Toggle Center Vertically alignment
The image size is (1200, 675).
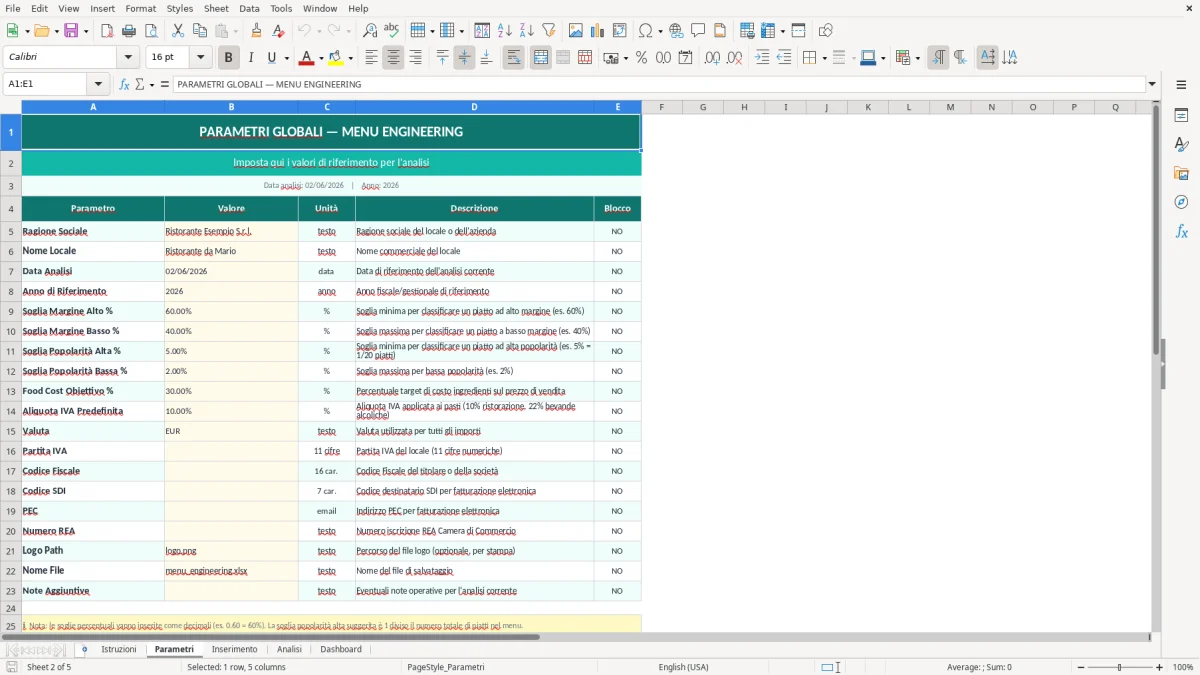[x=464, y=58]
